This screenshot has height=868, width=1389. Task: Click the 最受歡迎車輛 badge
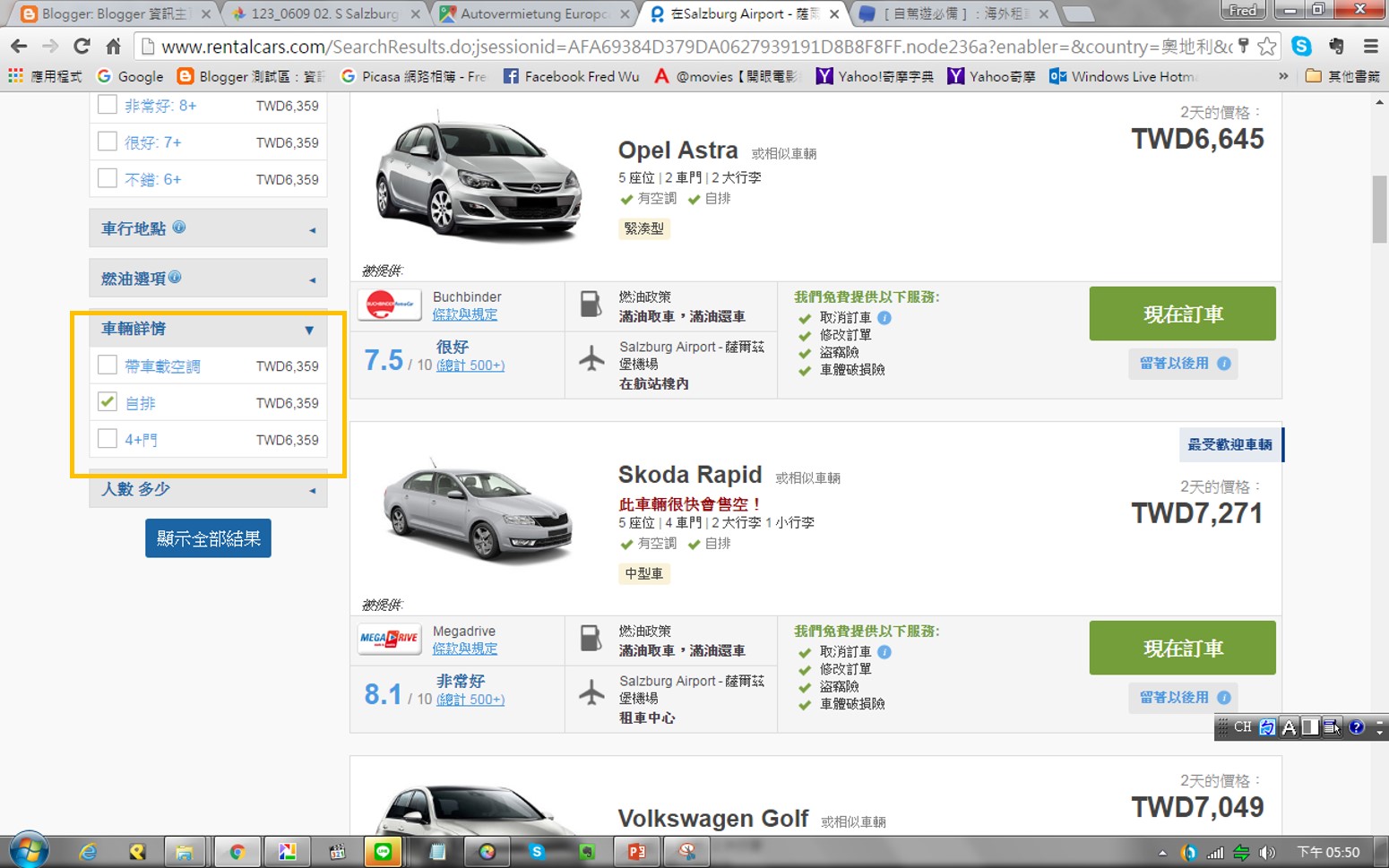tap(1230, 444)
